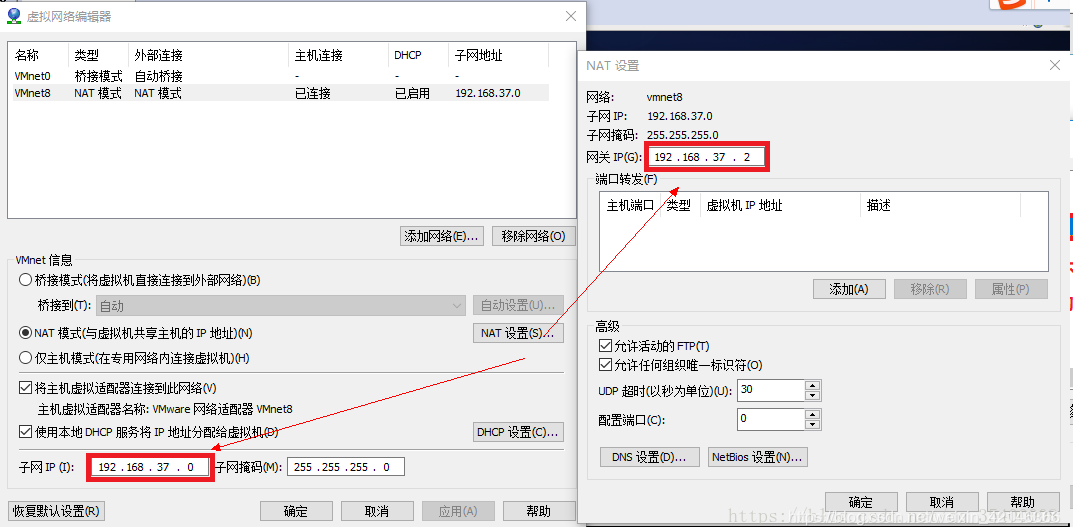The width and height of the screenshot is (1073, 527).
Task: Click the 主机连接 column header
Action: tap(339, 55)
